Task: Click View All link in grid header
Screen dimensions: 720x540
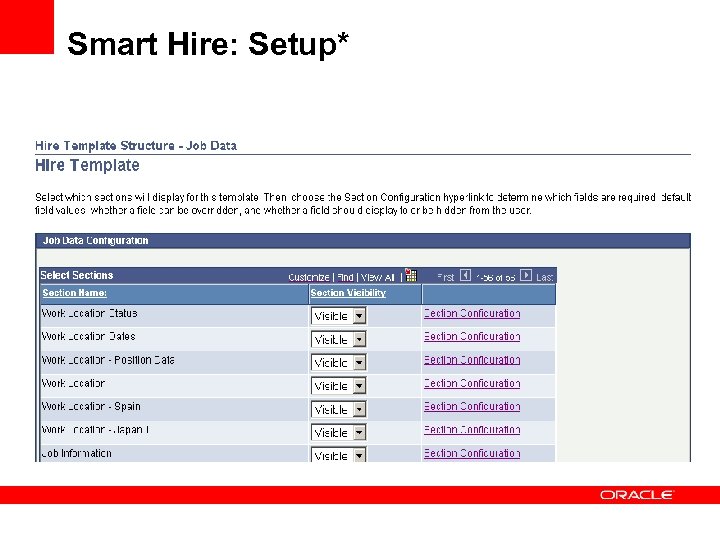Action: pyautogui.click(x=377, y=277)
